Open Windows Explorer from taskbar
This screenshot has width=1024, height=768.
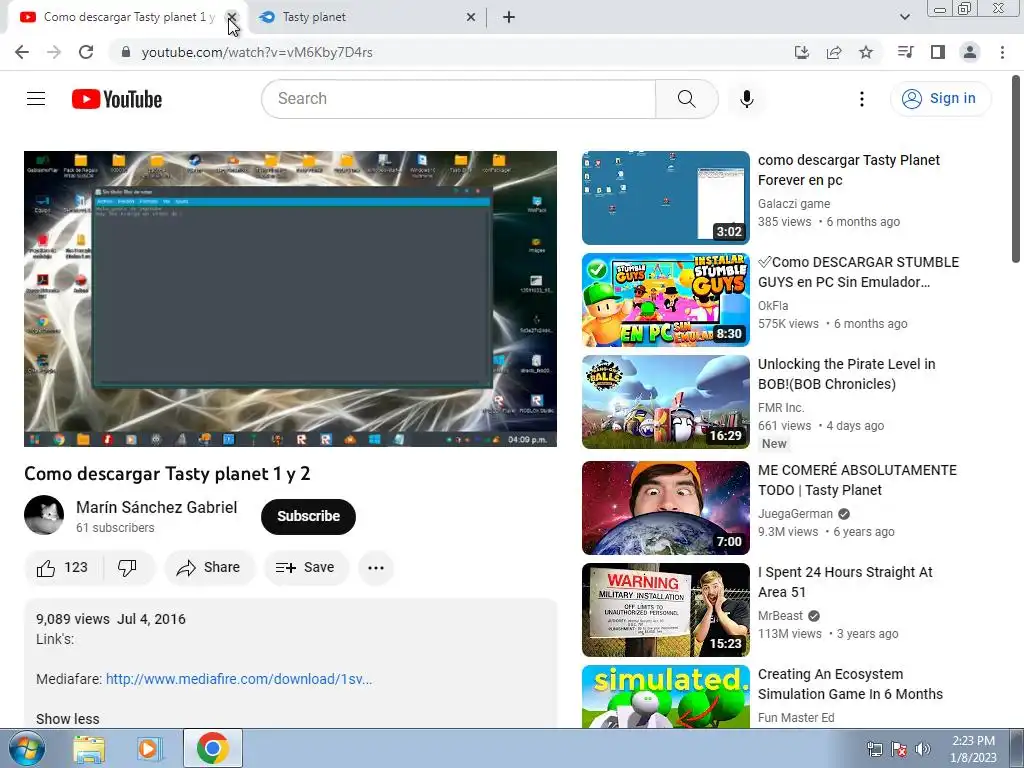(89, 748)
